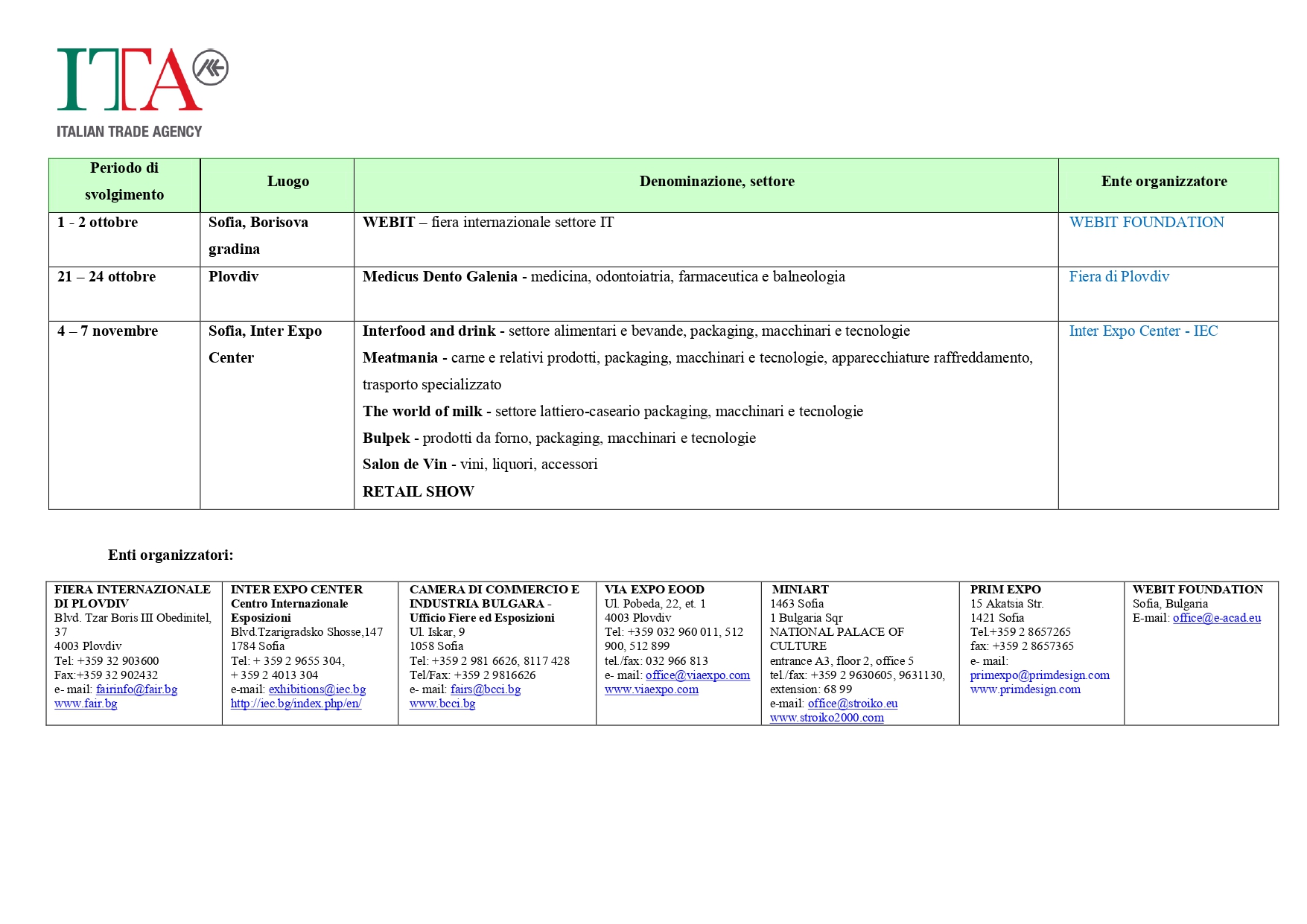Screen dimensions: 1307x924
Task: Click the 'VIA EXPO EOOD' heading
Action: click(x=654, y=590)
